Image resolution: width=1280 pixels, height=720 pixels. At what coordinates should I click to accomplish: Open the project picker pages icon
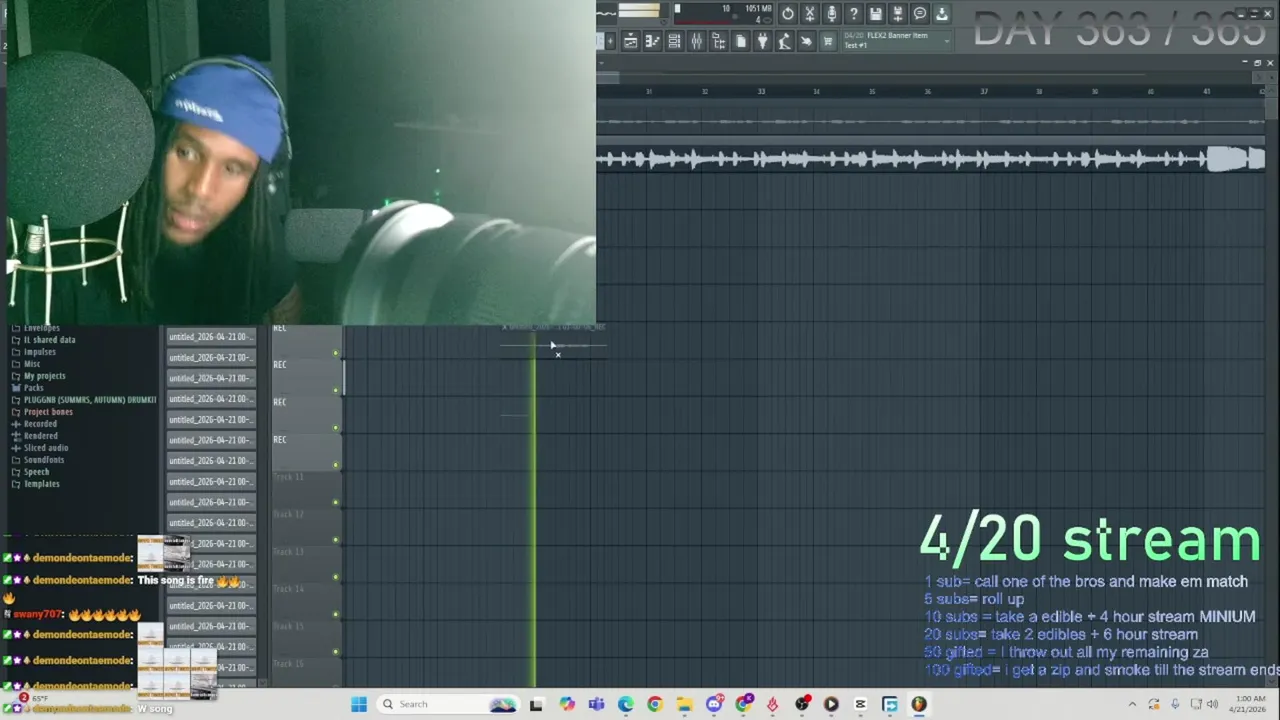point(740,41)
